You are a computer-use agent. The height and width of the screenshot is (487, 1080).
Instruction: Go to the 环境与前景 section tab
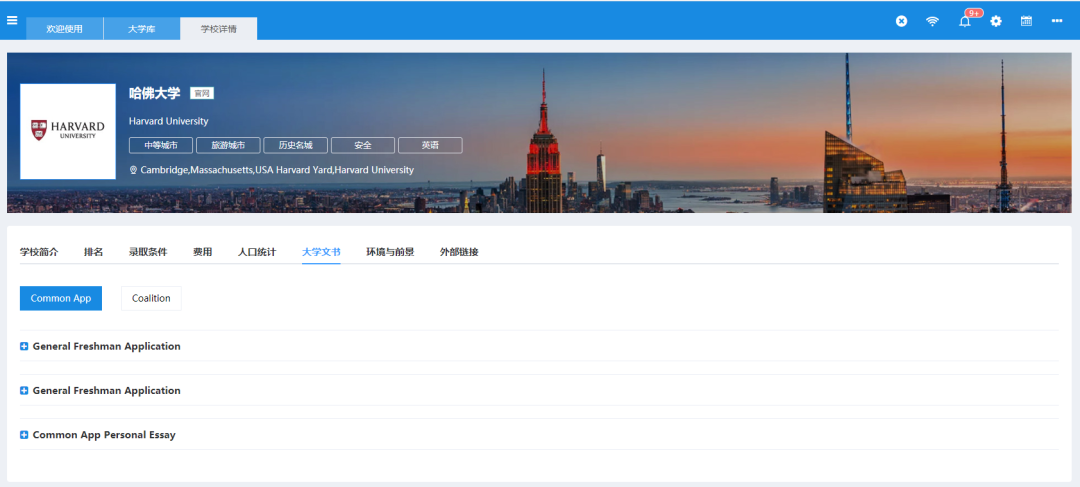pos(390,252)
